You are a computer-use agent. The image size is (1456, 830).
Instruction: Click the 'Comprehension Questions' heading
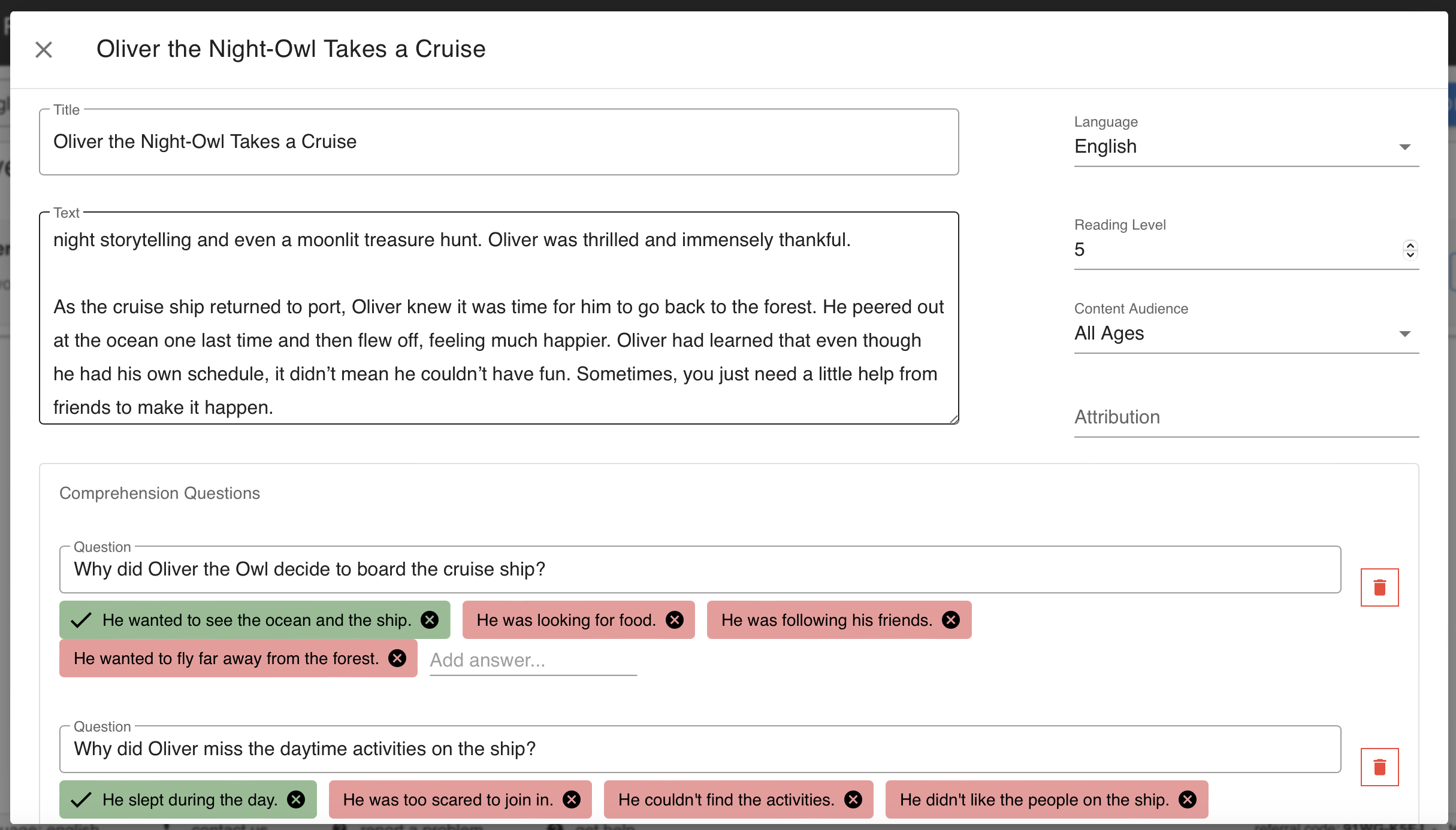(x=159, y=493)
